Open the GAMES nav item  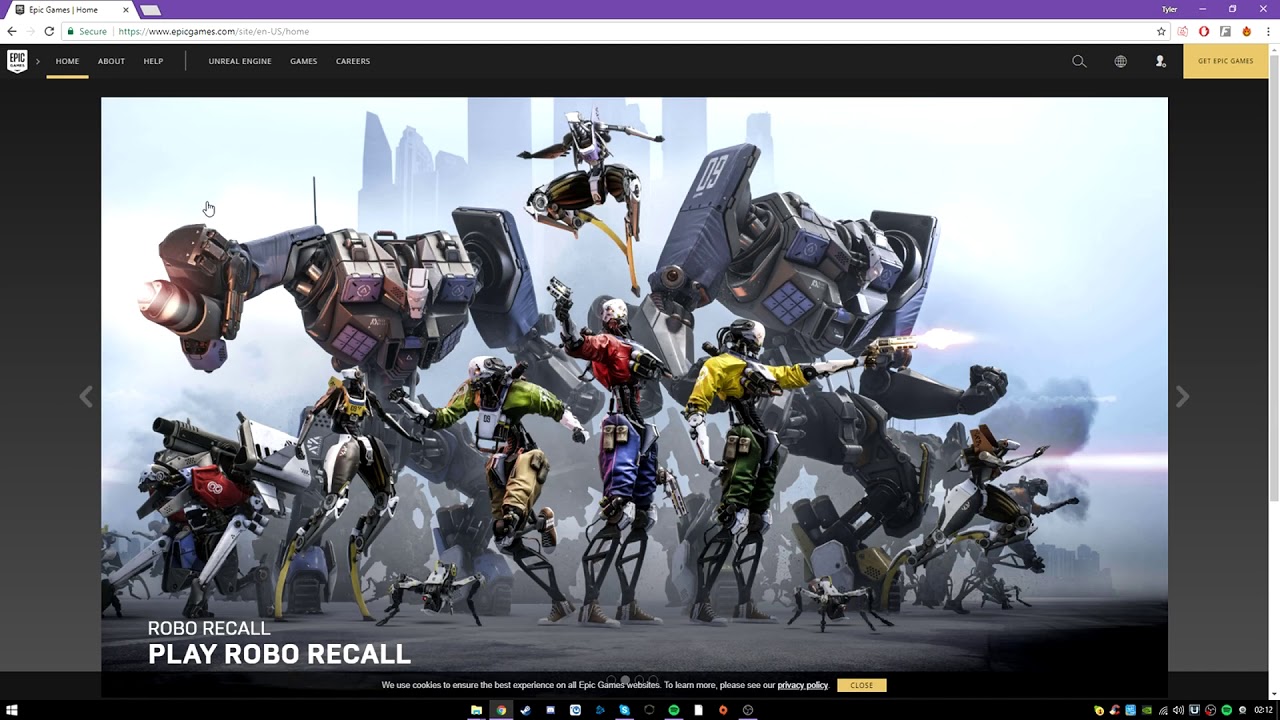304,61
